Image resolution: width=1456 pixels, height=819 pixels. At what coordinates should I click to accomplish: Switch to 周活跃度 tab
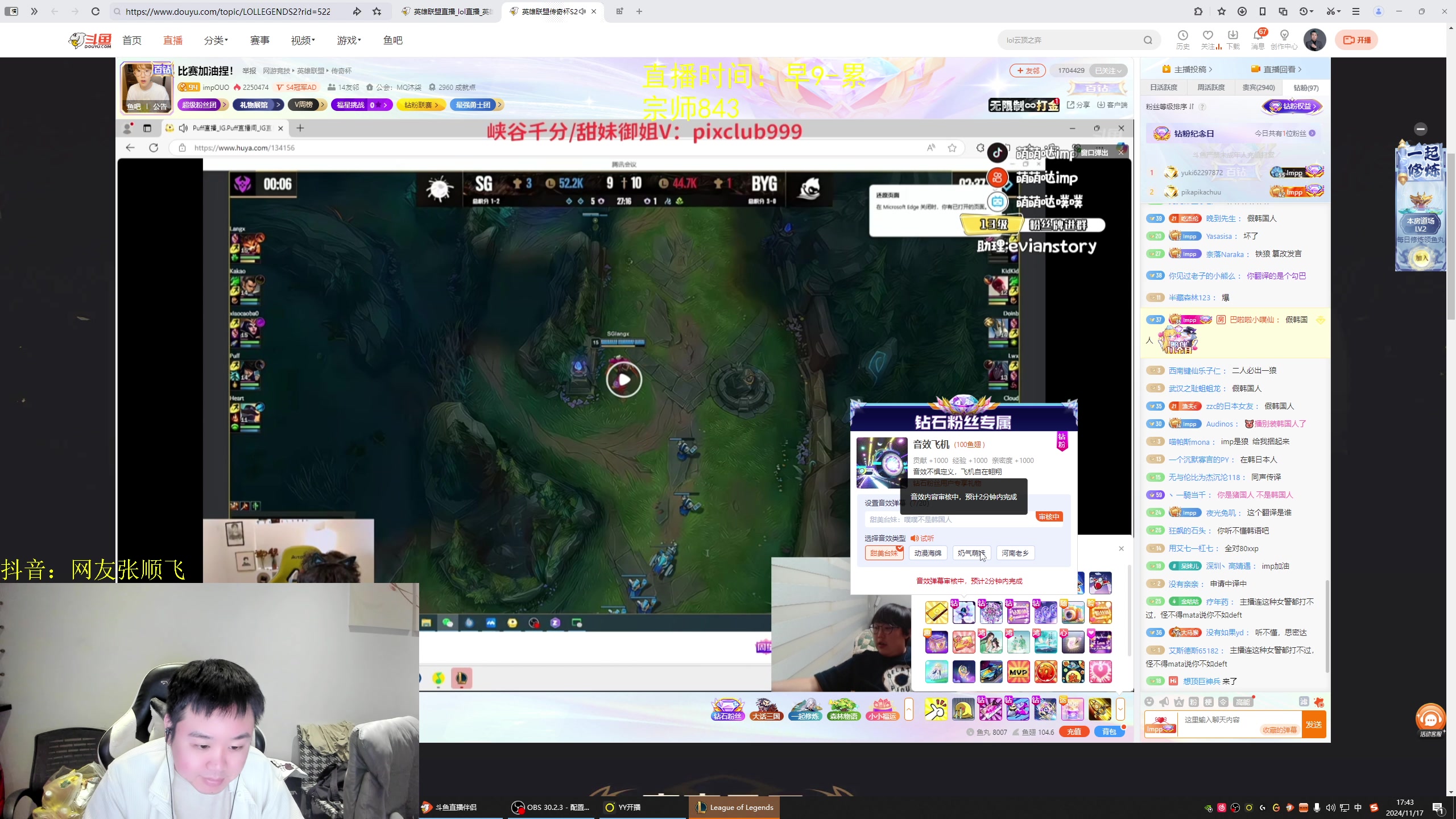[x=1211, y=88]
